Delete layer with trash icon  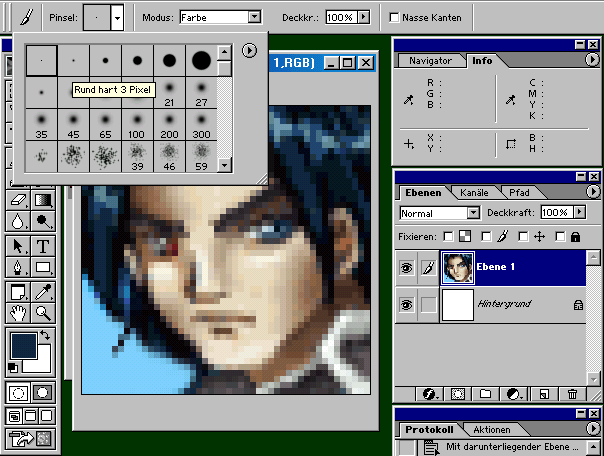(x=572, y=394)
